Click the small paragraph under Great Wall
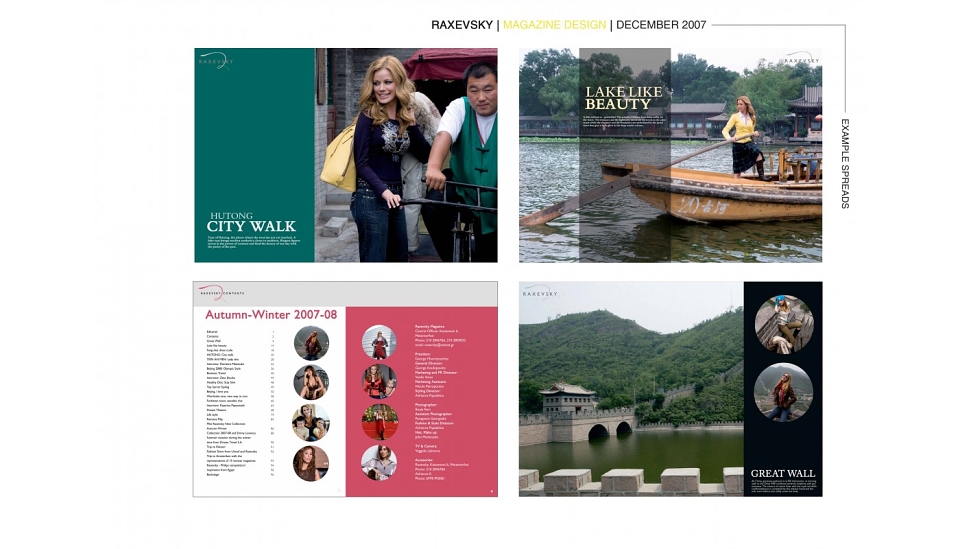 pyautogui.click(x=783, y=486)
